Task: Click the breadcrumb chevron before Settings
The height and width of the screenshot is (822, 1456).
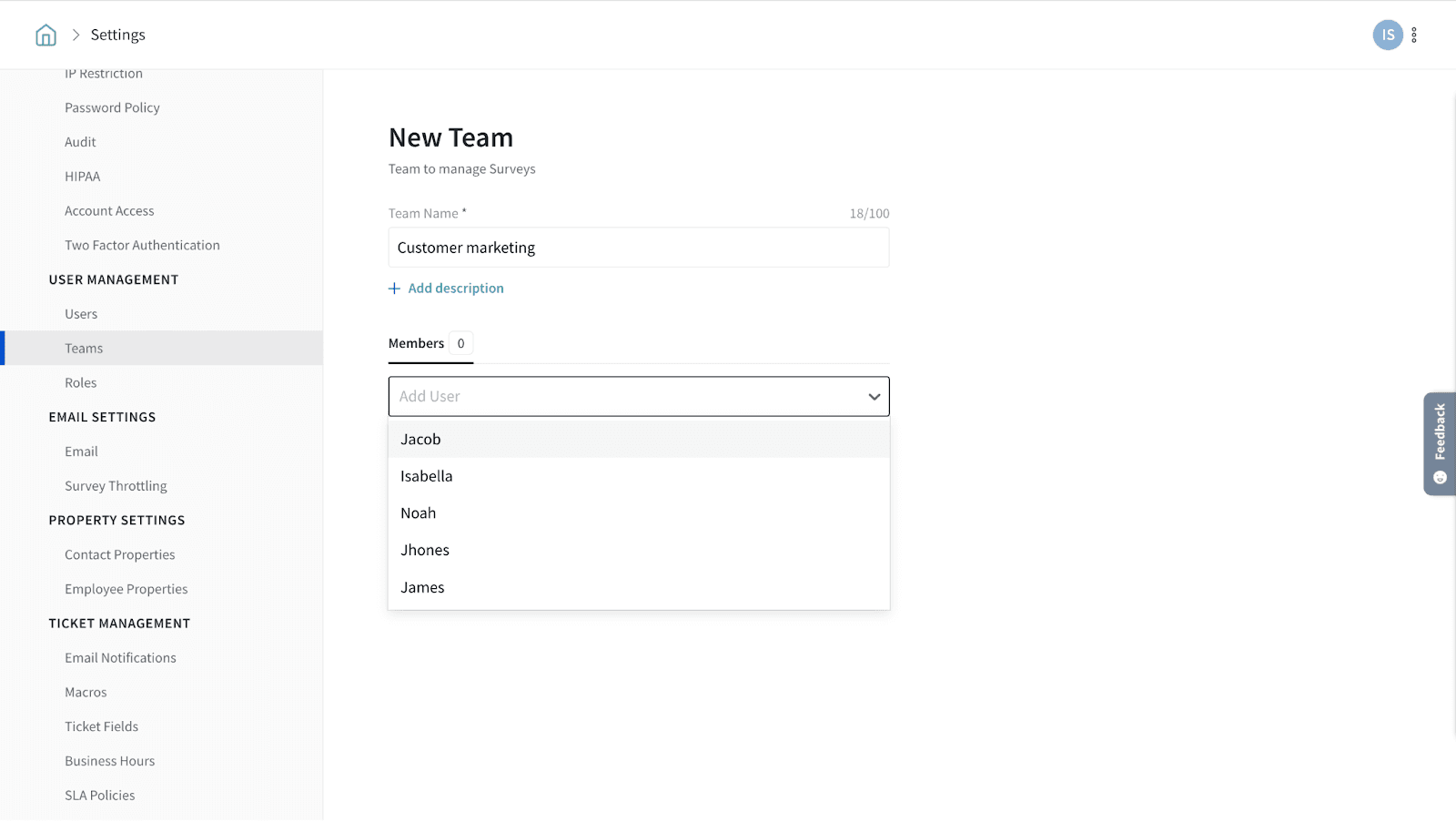Action: point(76,35)
